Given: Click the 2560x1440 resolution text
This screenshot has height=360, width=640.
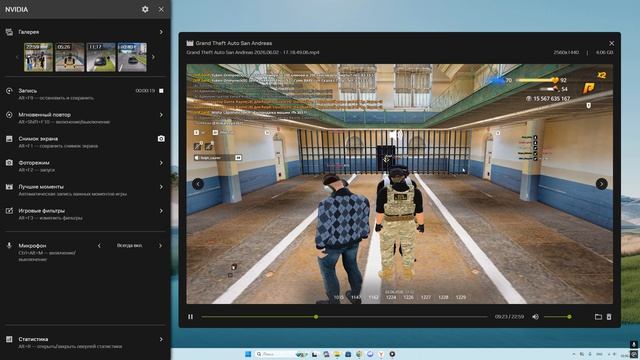Looking at the screenshot, I should 566,52.
